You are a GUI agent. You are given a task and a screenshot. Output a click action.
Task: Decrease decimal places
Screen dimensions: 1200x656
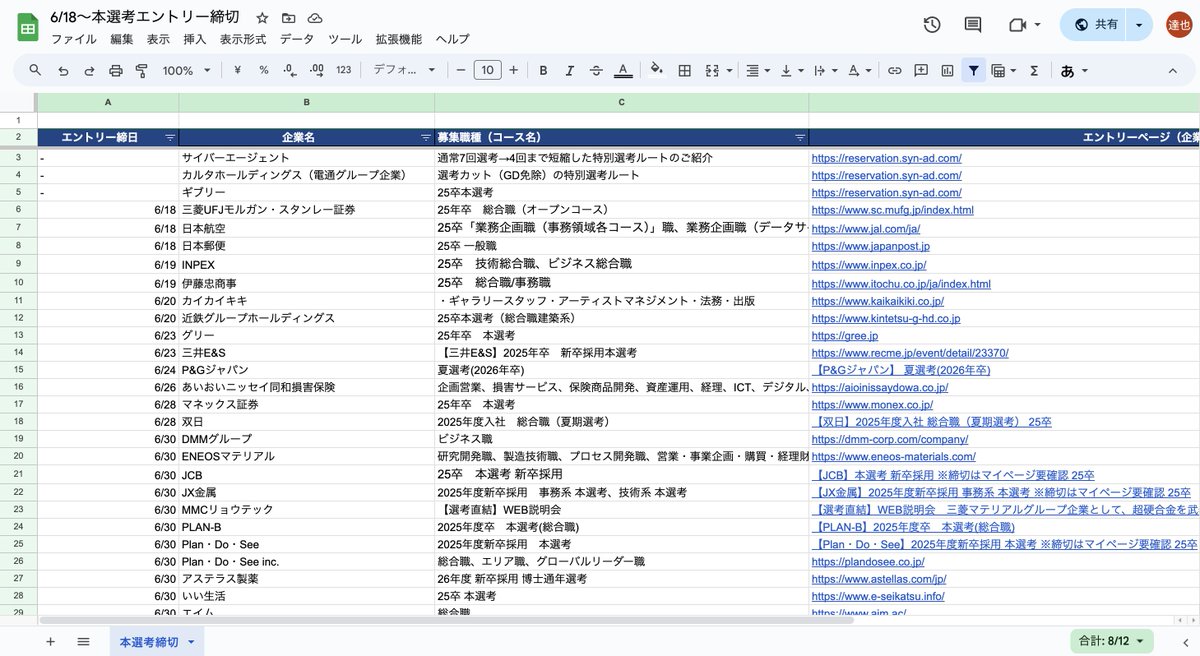(290, 70)
